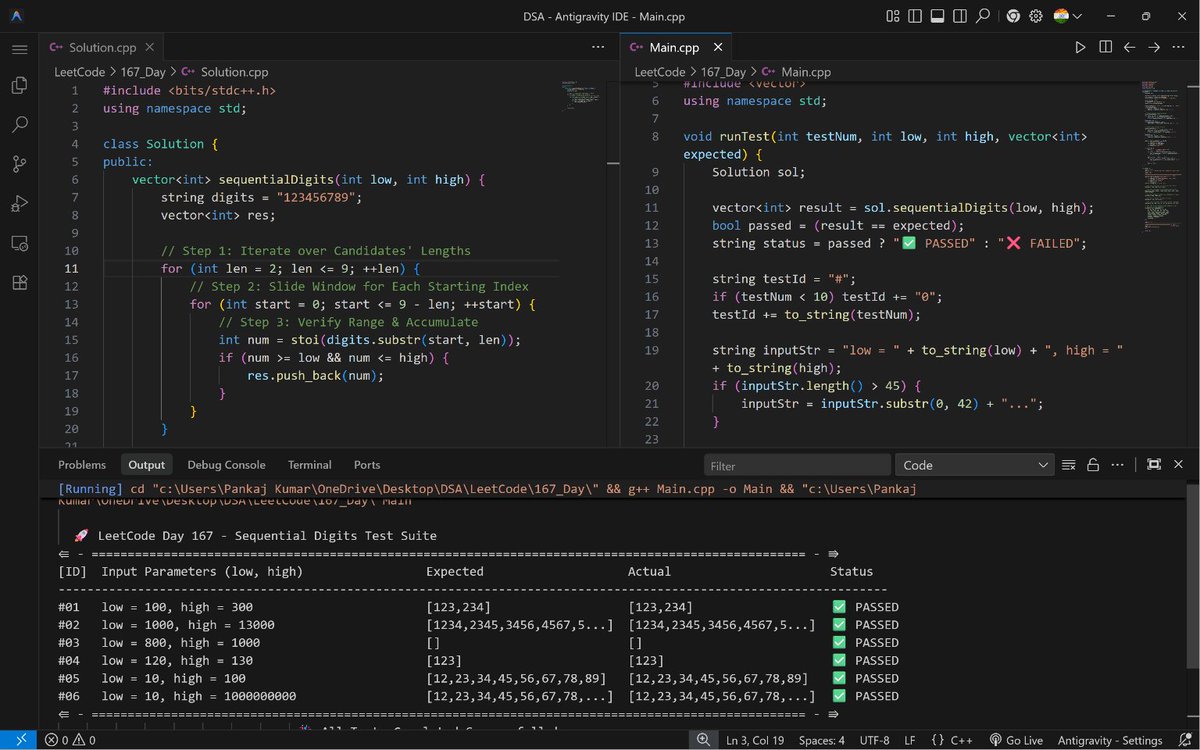This screenshot has height=750, width=1200.
Task: Close the bottom panel
Action: [1178, 465]
